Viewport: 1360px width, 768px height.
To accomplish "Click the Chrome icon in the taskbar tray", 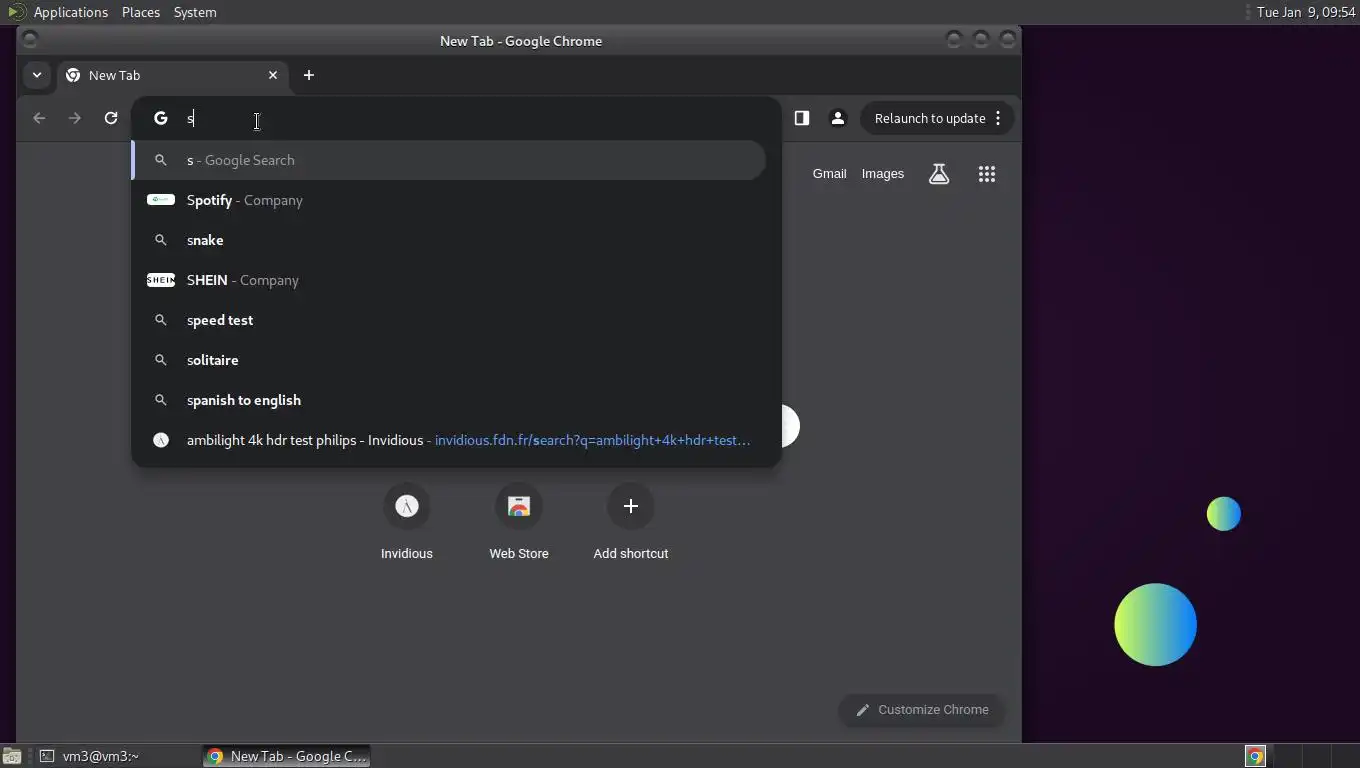I will coord(1255,756).
